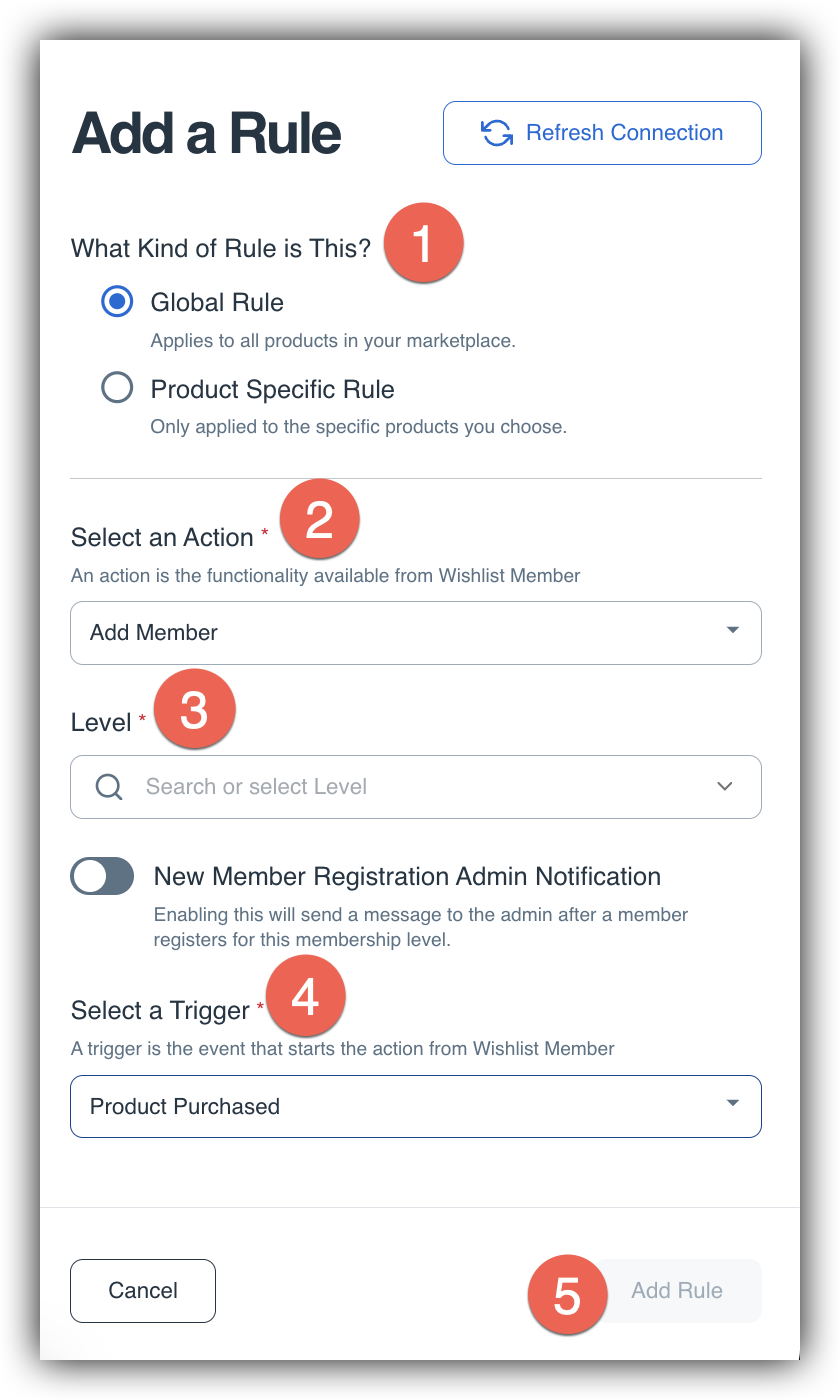Click the magnifier icon in Level field
This screenshot has height=1400, width=840.
pyautogui.click(x=109, y=787)
